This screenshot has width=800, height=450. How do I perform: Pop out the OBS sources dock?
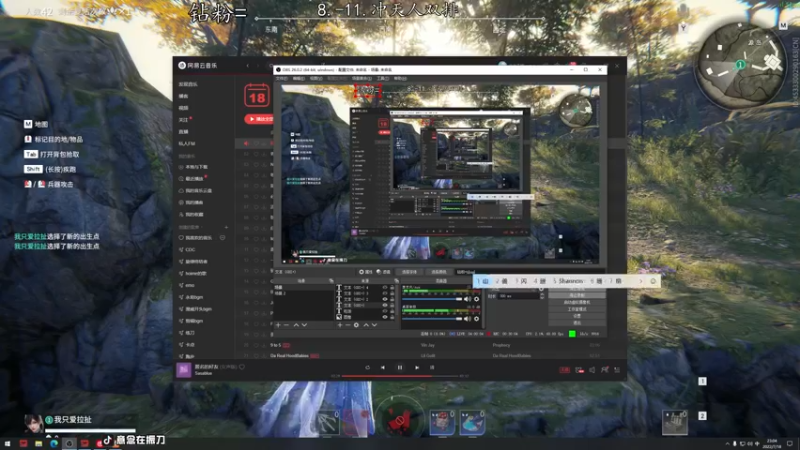pyautogui.click(x=396, y=281)
